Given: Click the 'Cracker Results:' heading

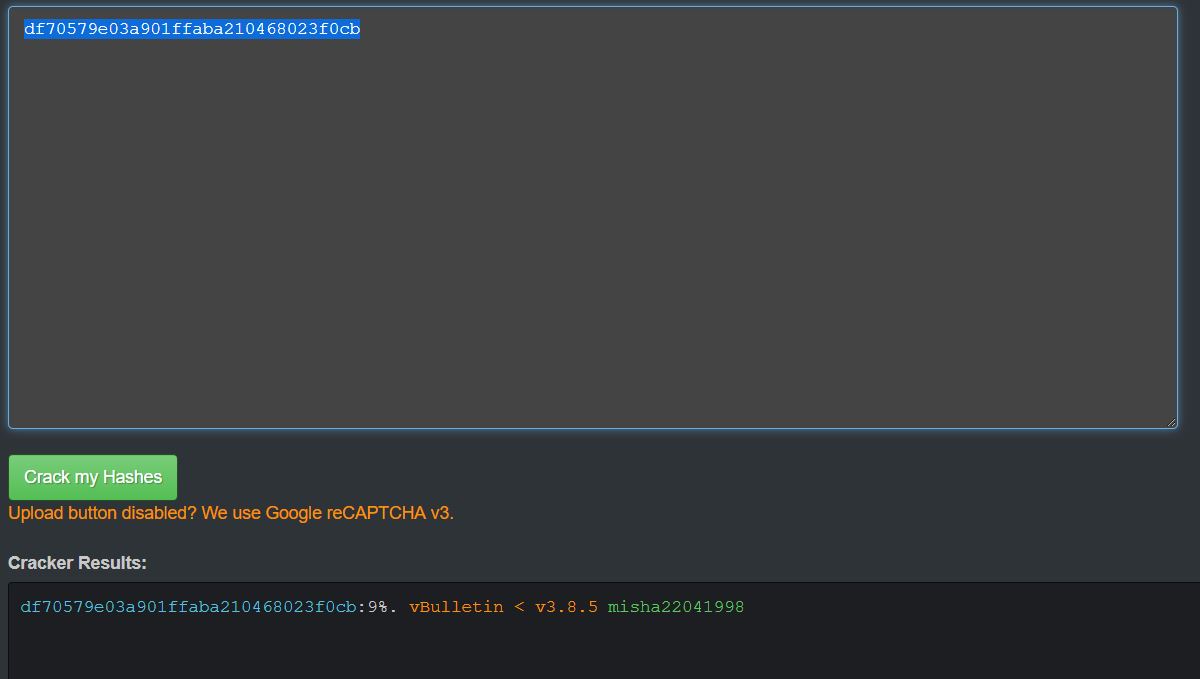Looking at the screenshot, I should [x=78, y=563].
